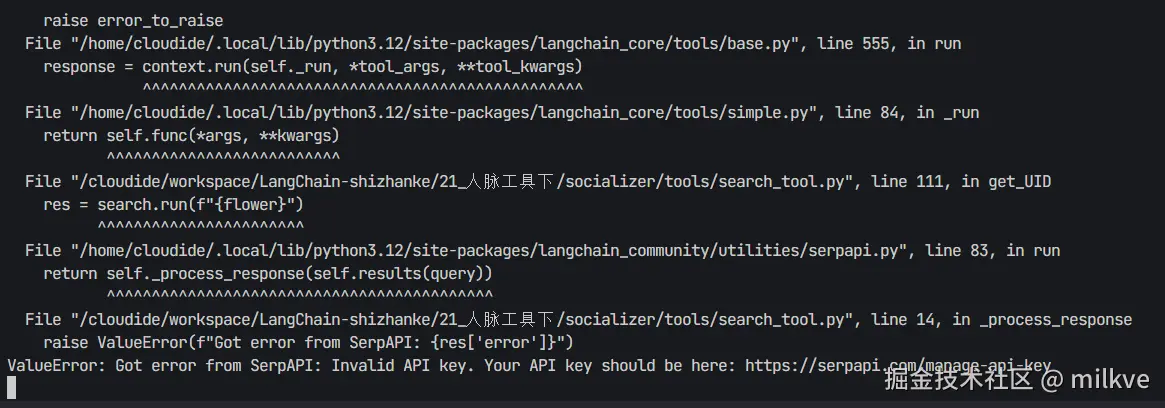Click the 'return self.func(*args, **kwargs)' line
Viewport: 1165px width, 408px height.
click(191, 135)
